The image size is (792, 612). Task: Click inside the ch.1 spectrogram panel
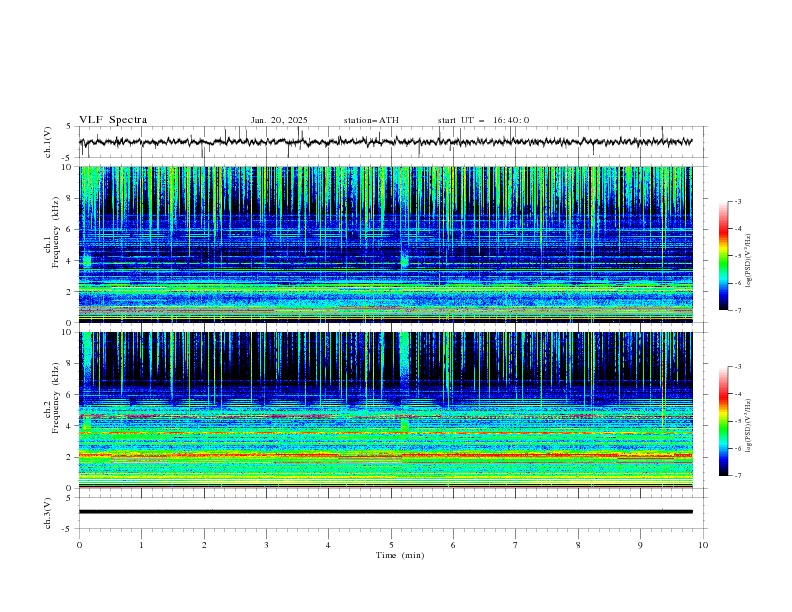click(x=385, y=244)
